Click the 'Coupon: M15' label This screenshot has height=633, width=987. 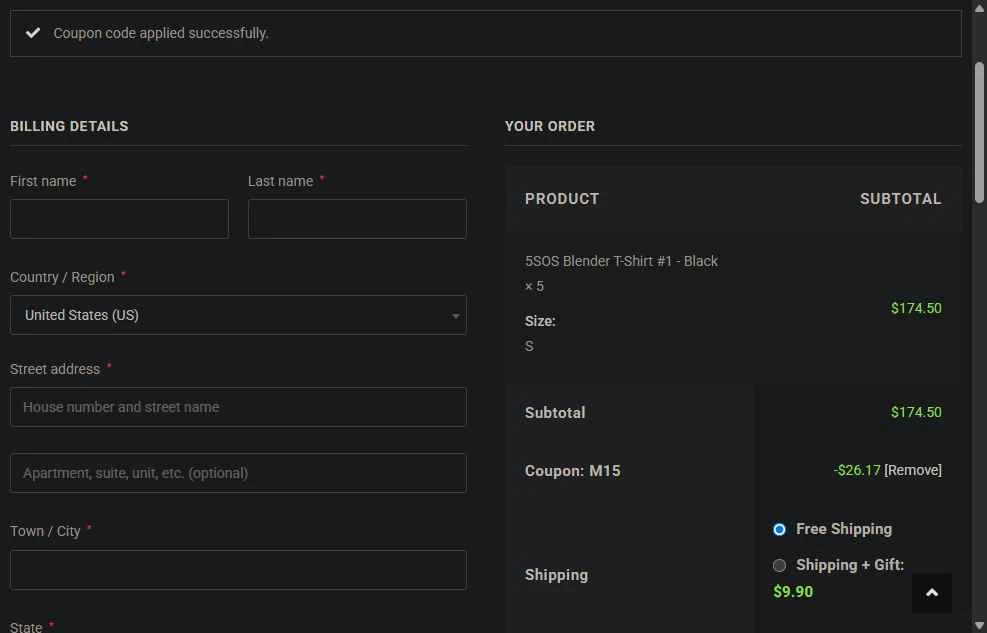click(572, 471)
